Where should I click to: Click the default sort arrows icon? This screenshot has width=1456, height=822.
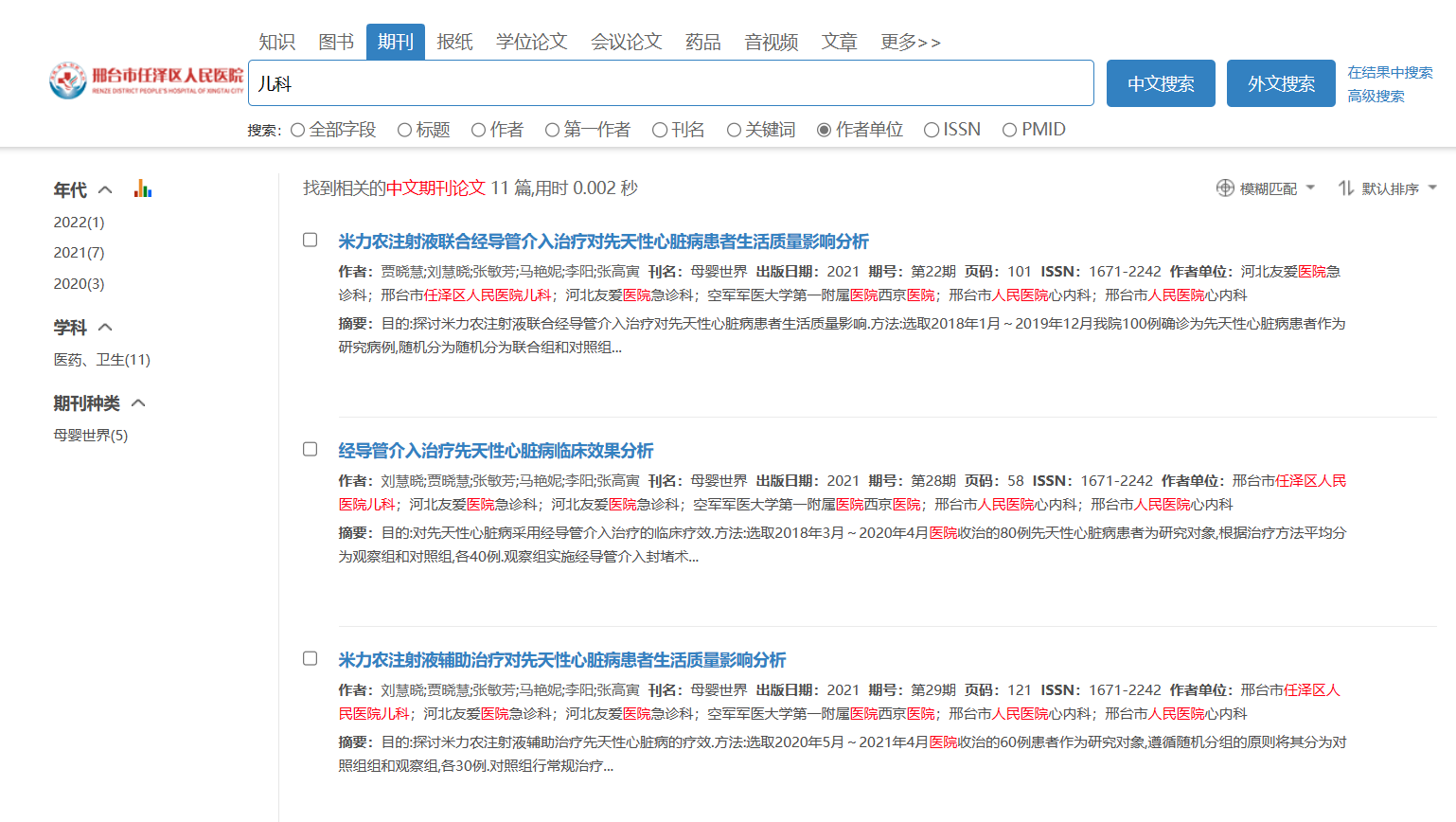[x=1345, y=188]
